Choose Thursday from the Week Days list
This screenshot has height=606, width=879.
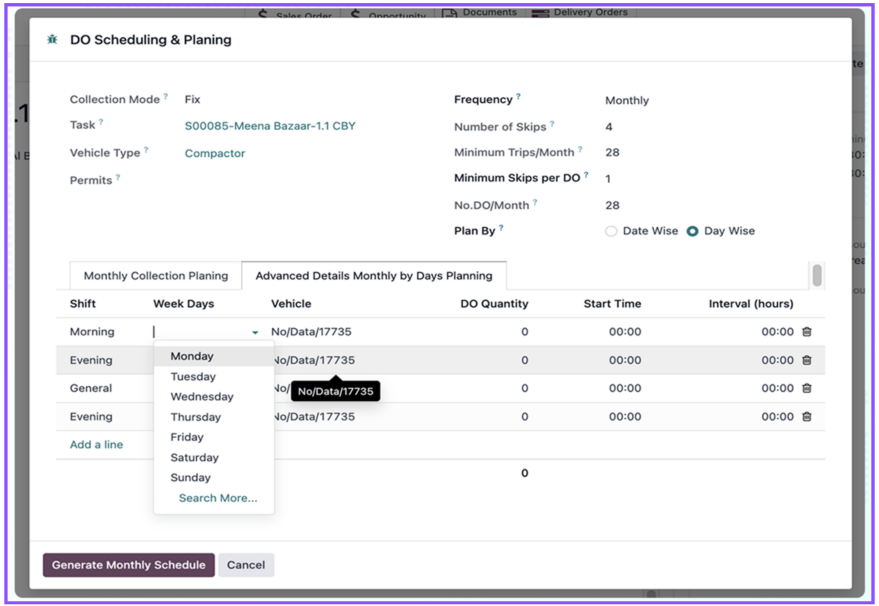[195, 417]
